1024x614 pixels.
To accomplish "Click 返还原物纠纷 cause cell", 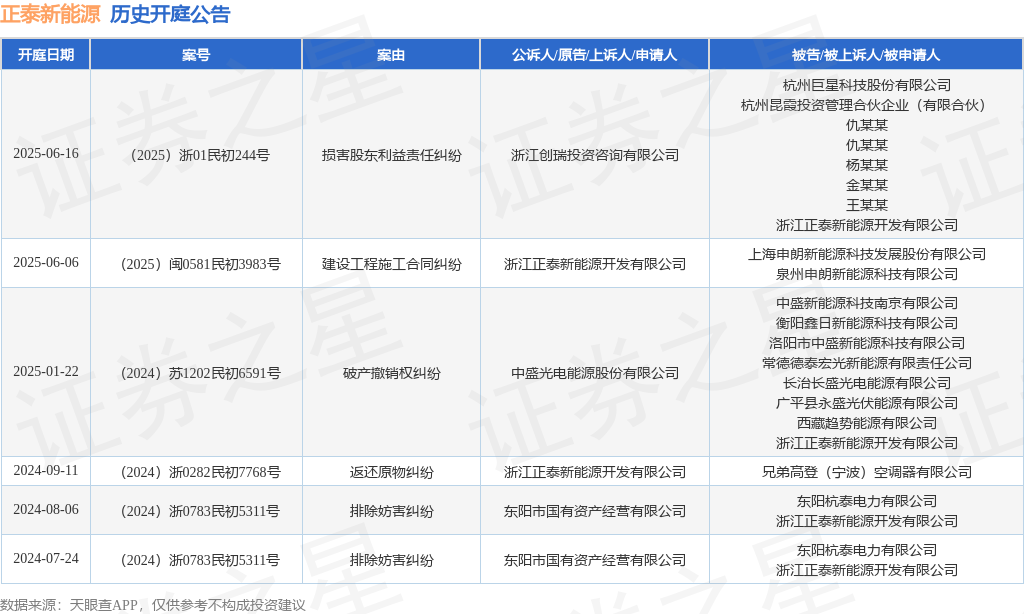I will pyautogui.click(x=391, y=472).
